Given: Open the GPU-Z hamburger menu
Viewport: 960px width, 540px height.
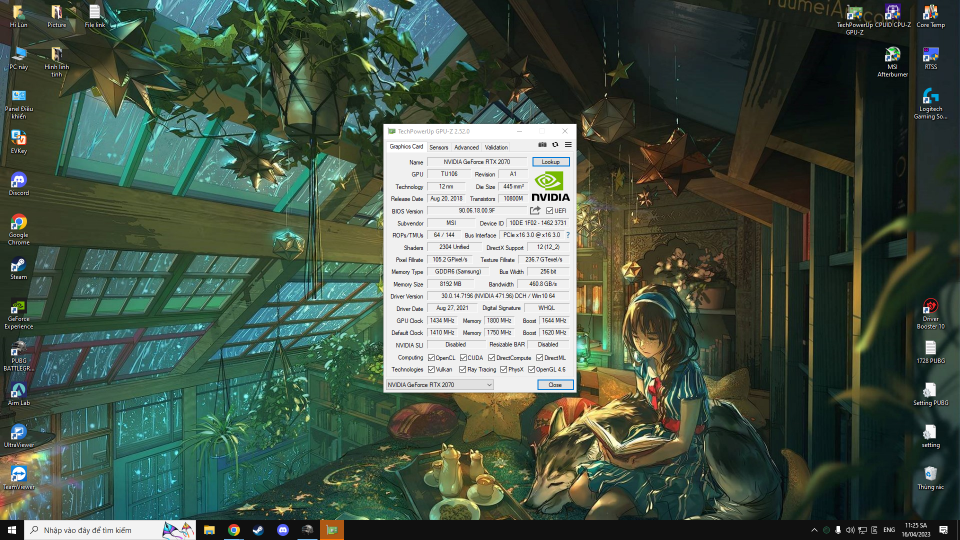Looking at the screenshot, I should pos(567,145).
